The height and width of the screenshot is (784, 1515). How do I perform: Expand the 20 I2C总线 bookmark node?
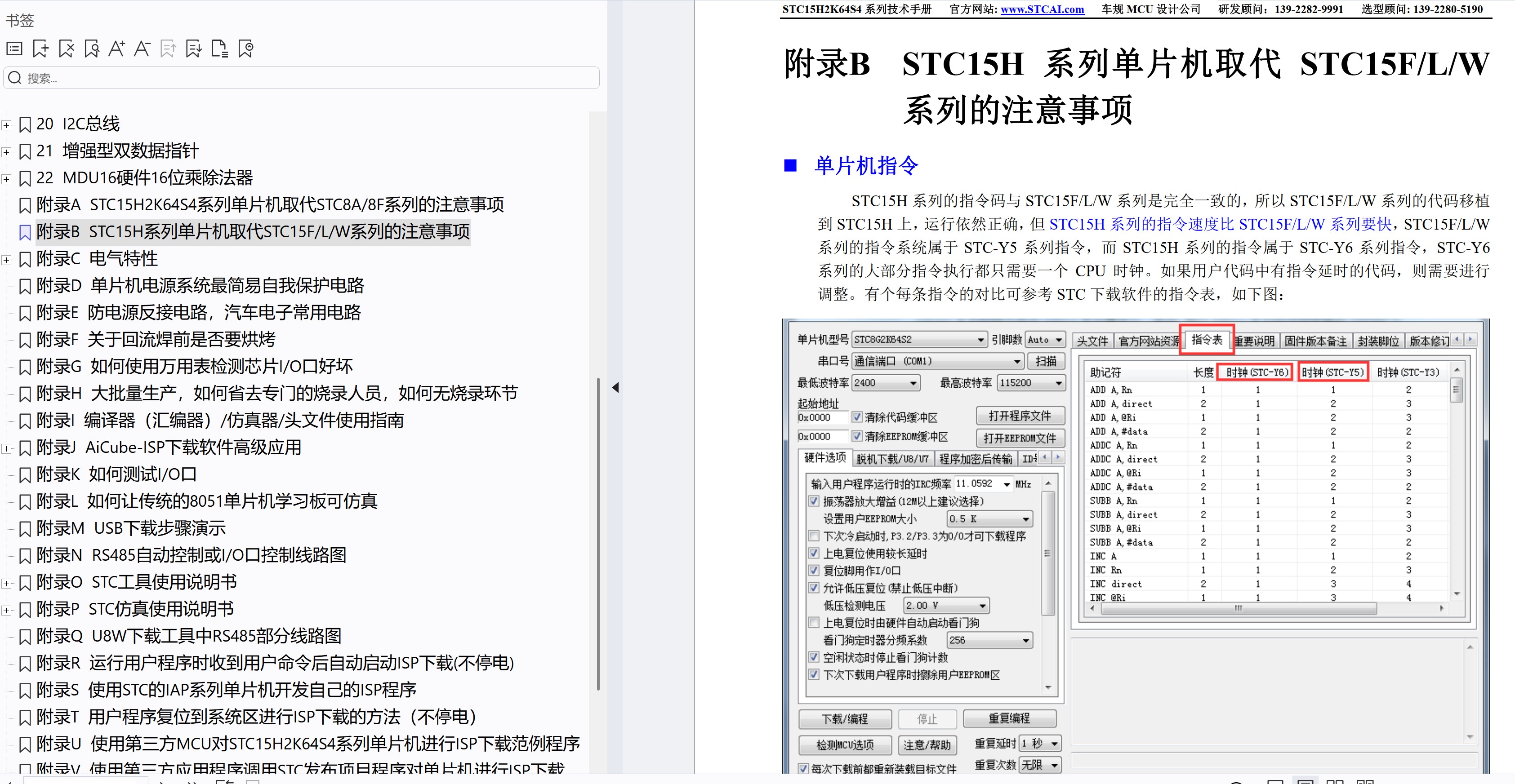[x=6, y=124]
